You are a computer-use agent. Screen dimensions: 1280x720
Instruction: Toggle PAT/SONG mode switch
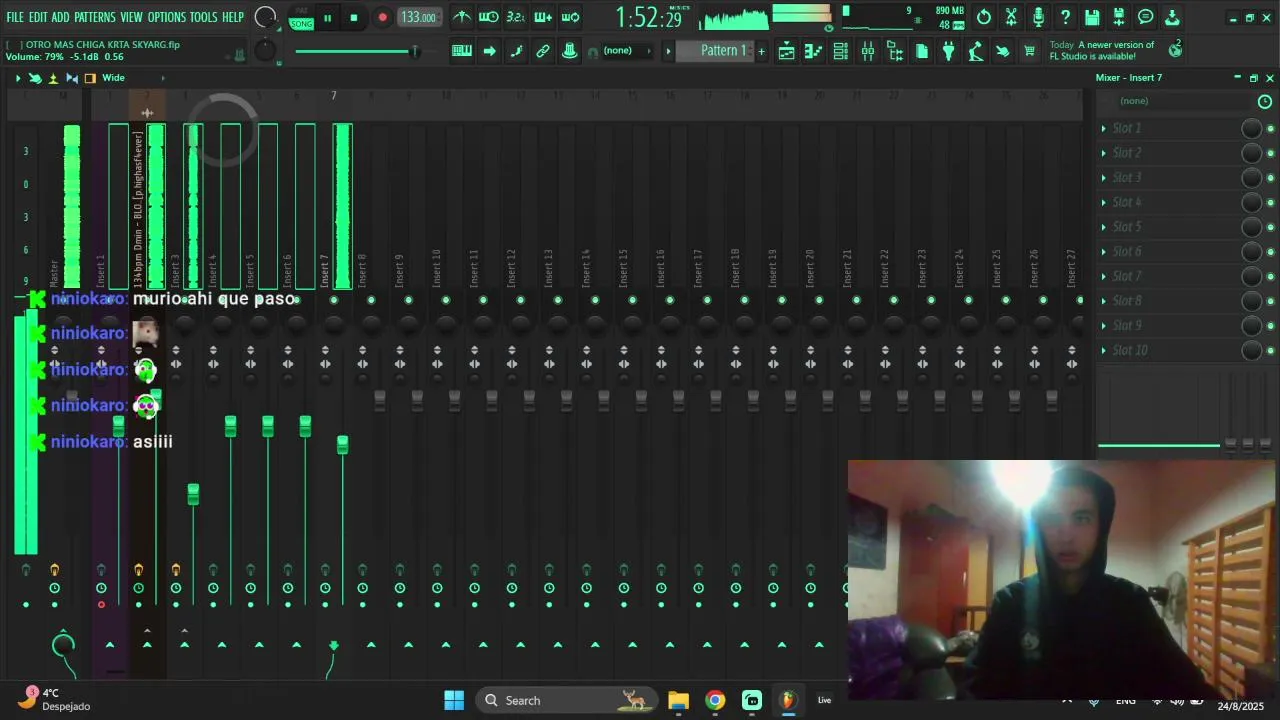pos(301,18)
